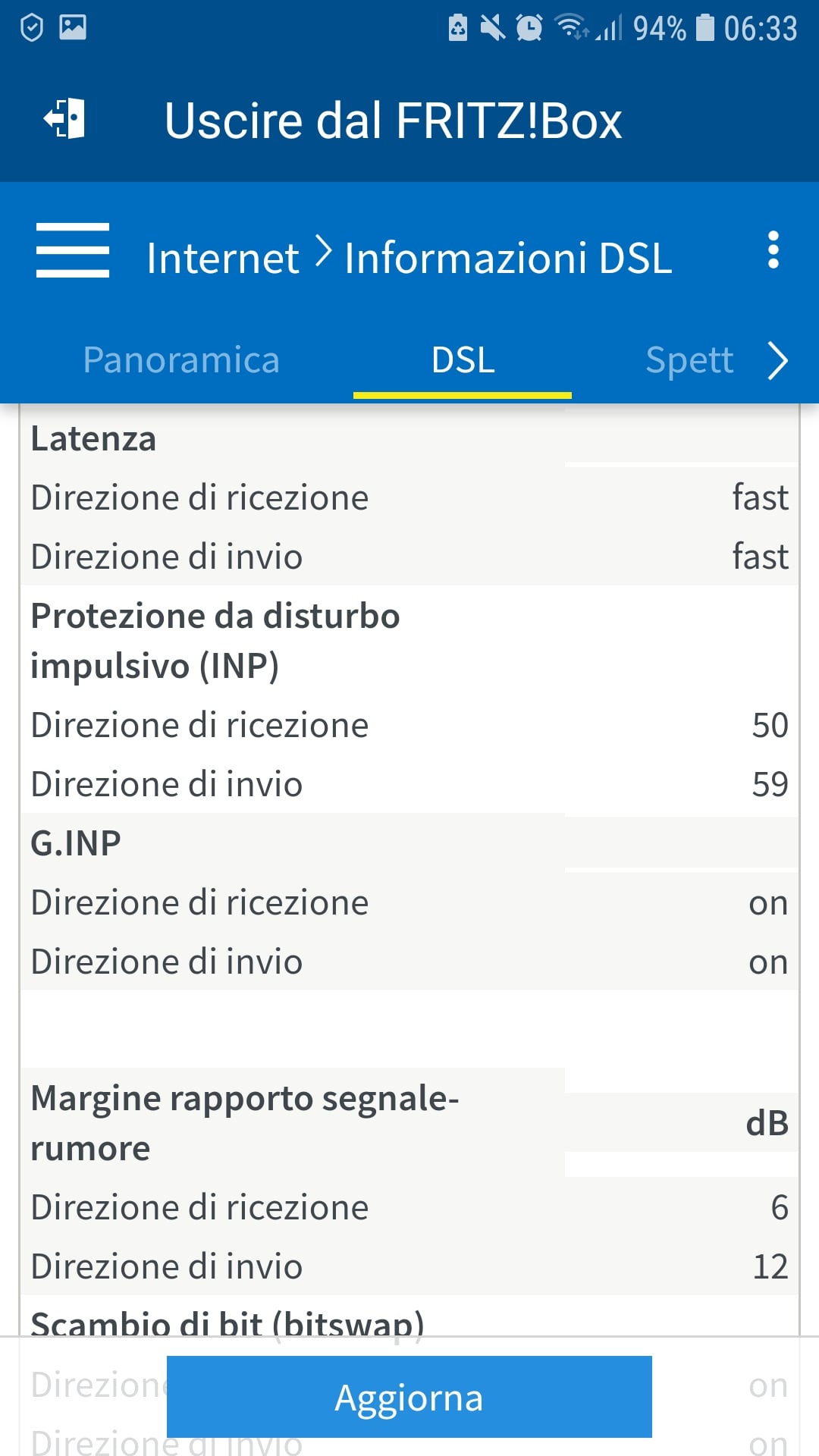
Task: Click the breadcrumb chevron after Internet
Action: click(x=323, y=252)
